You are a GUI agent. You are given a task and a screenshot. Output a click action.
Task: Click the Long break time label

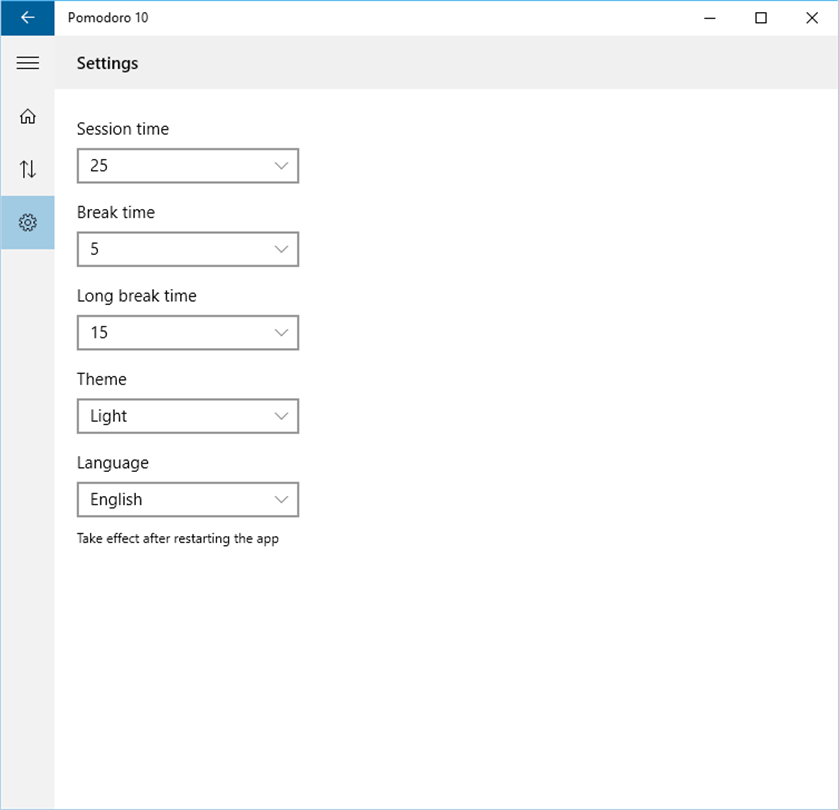tap(136, 296)
